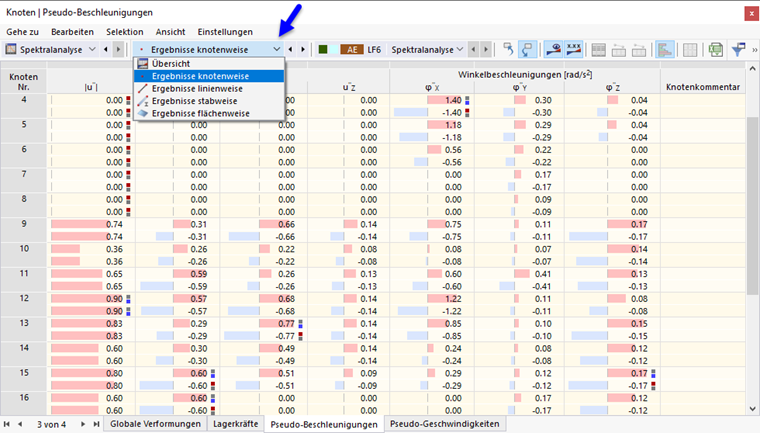Export table to Excel icon

click(715, 49)
